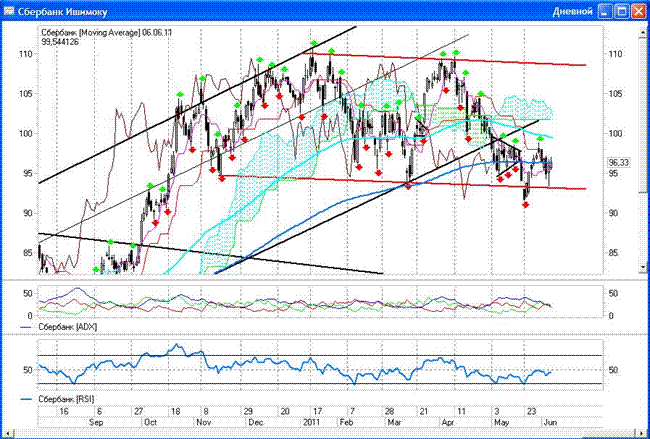This screenshot has width=650, height=439.
Task: Click the Дневной timeframe label in title bar
Action: click(572, 11)
